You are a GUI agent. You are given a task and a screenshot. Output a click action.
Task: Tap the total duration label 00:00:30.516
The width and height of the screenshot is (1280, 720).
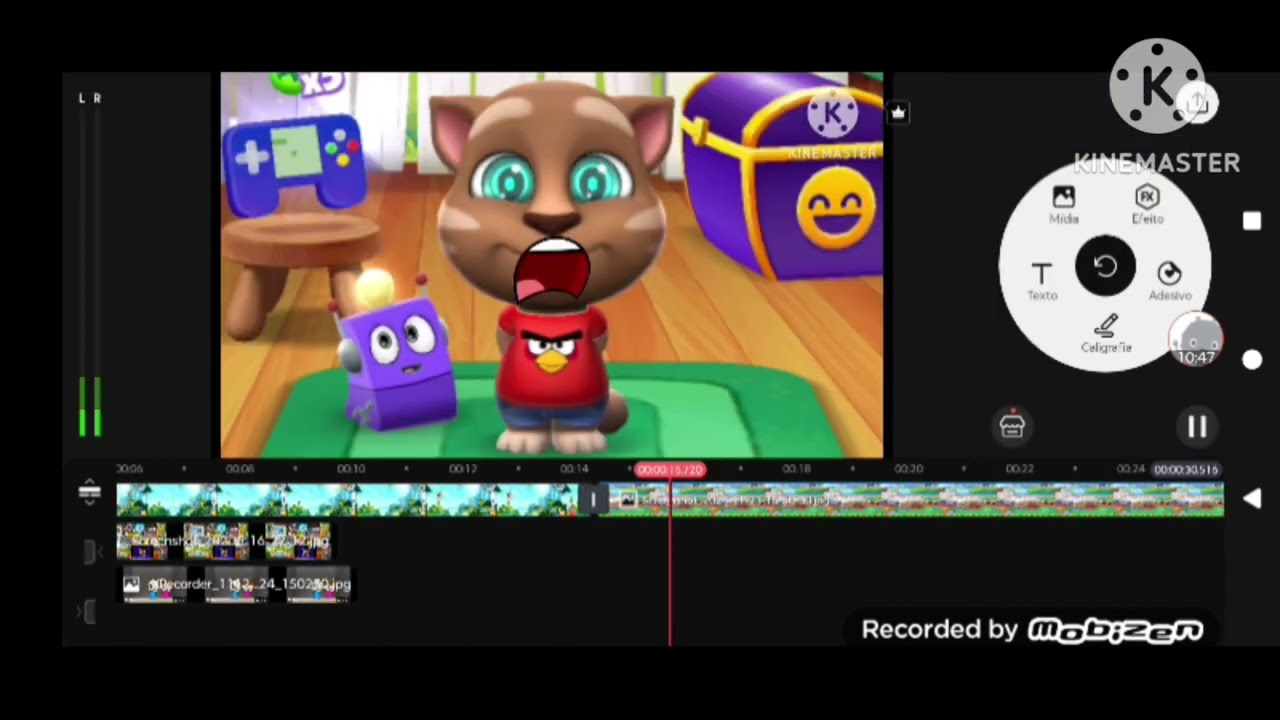click(1186, 469)
